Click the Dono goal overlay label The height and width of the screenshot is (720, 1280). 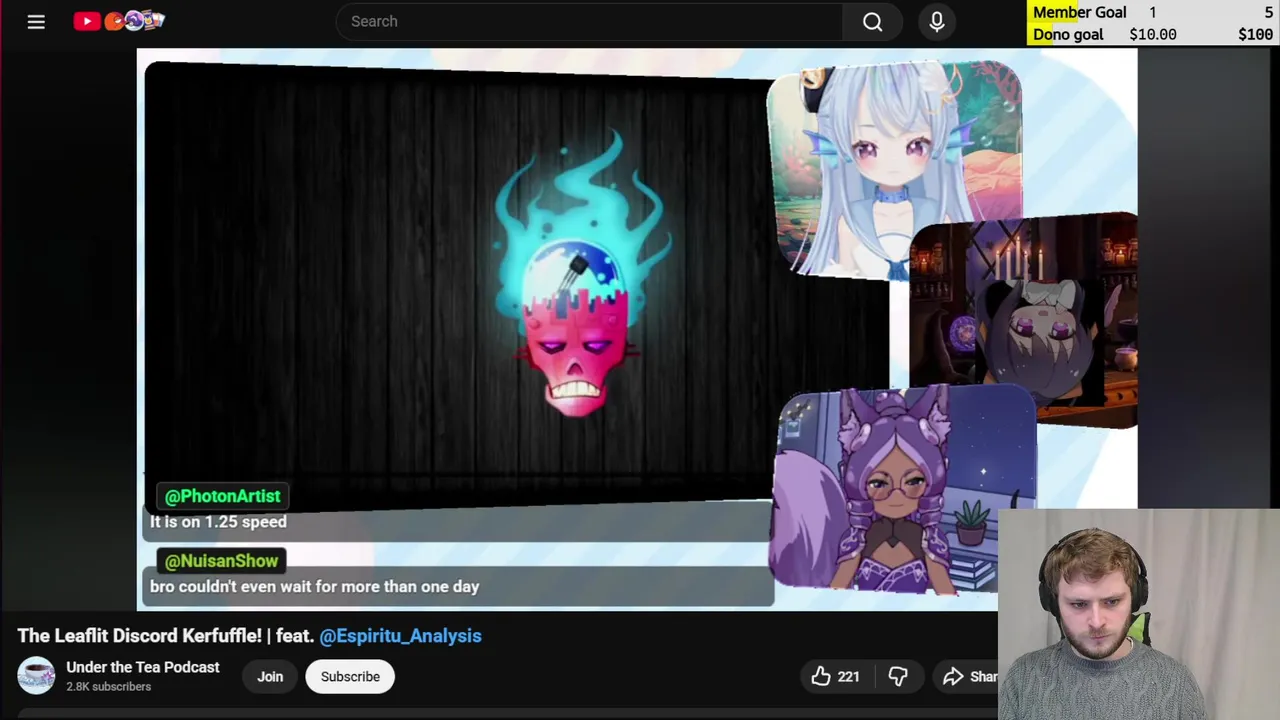[x=1068, y=34]
